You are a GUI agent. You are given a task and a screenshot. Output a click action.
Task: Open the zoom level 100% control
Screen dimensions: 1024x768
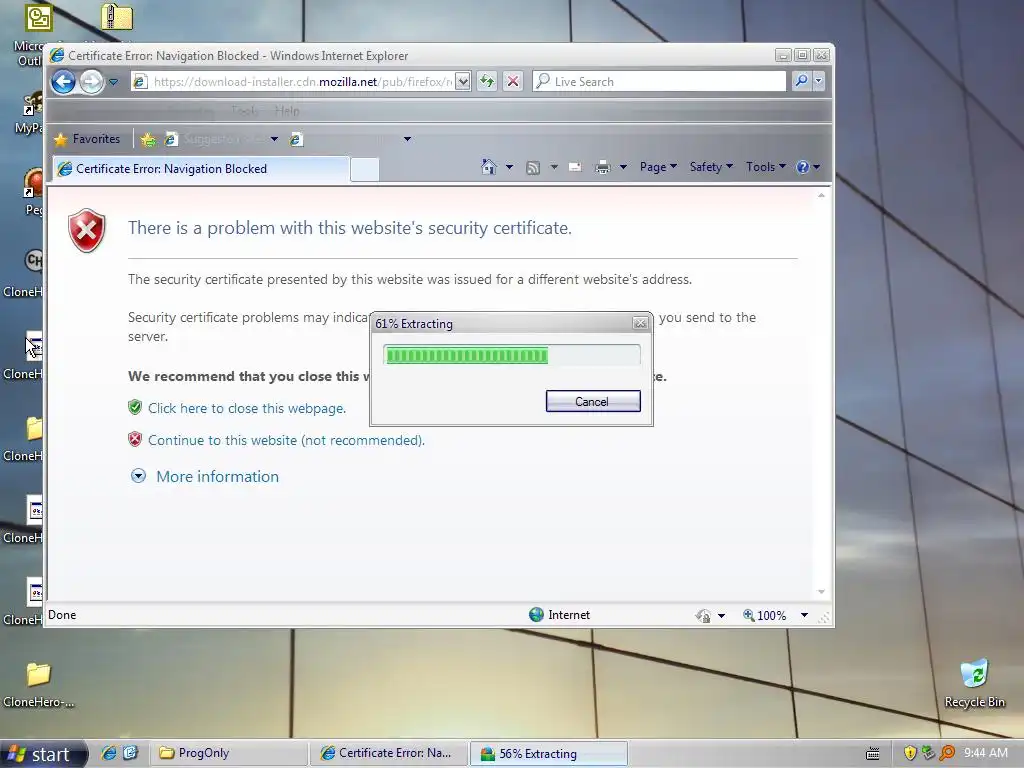point(764,615)
